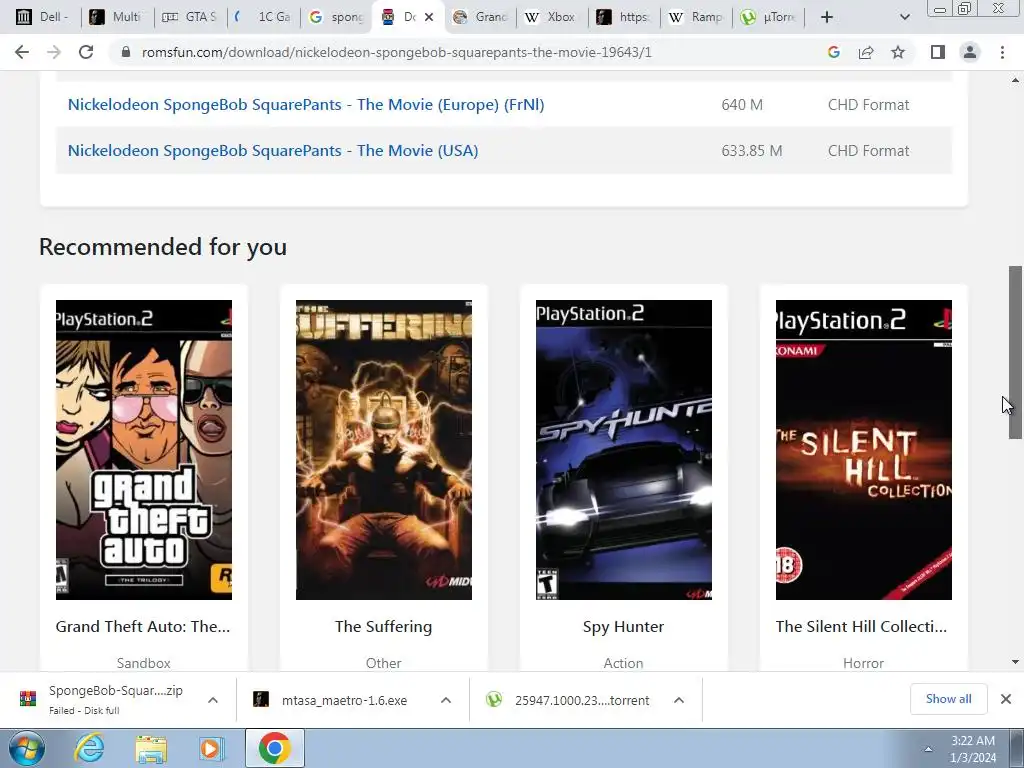Click The Silent Hill Collecti... title

coord(861,626)
